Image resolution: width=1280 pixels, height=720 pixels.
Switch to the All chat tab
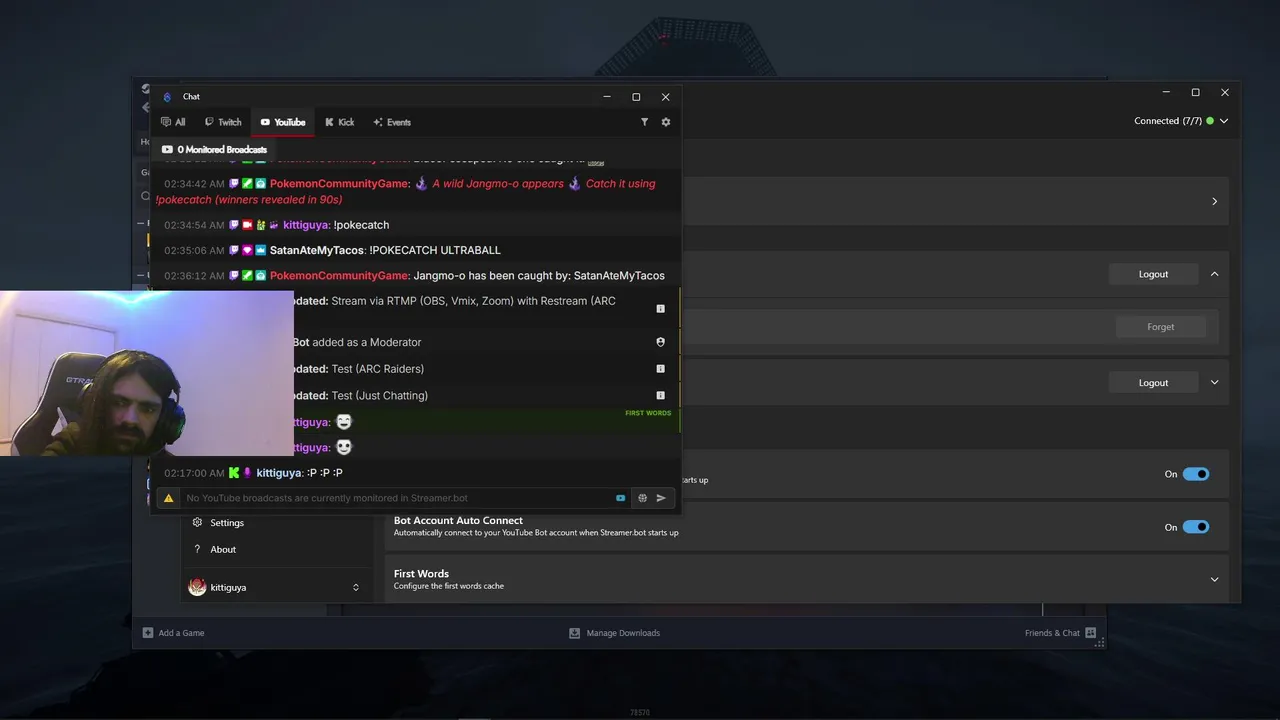tap(173, 122)
